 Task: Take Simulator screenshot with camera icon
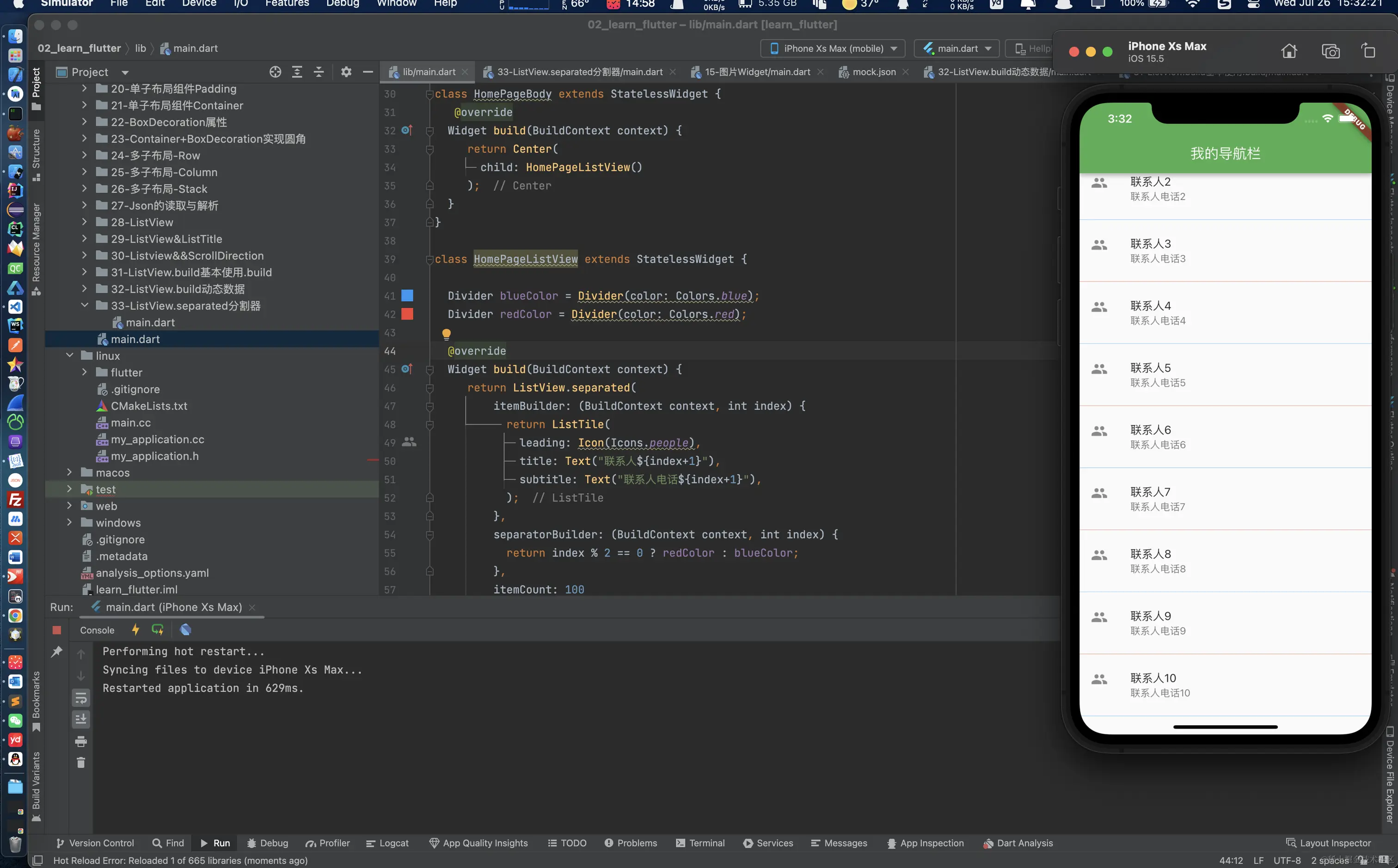click(1330, 51)
